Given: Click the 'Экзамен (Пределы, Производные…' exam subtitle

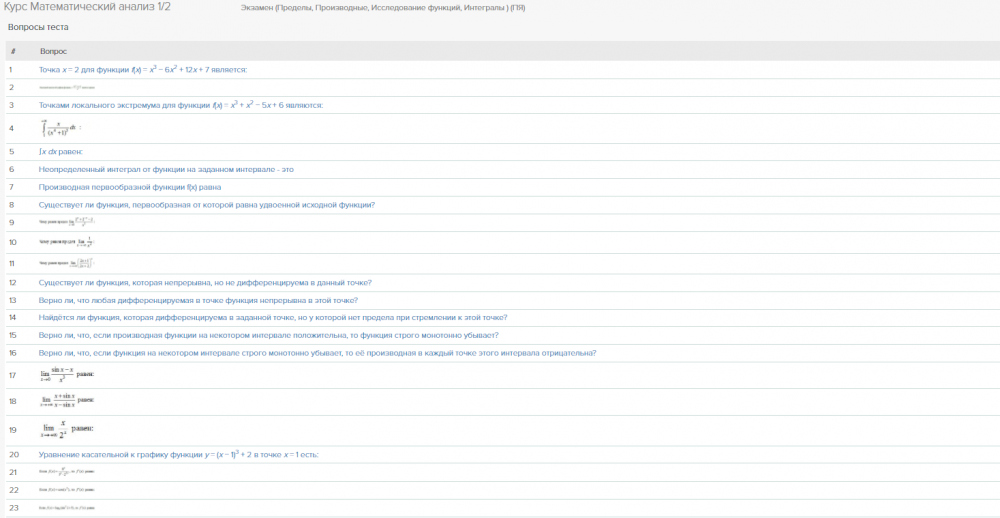Looking at the screenshot, I should tap(383, 8).
